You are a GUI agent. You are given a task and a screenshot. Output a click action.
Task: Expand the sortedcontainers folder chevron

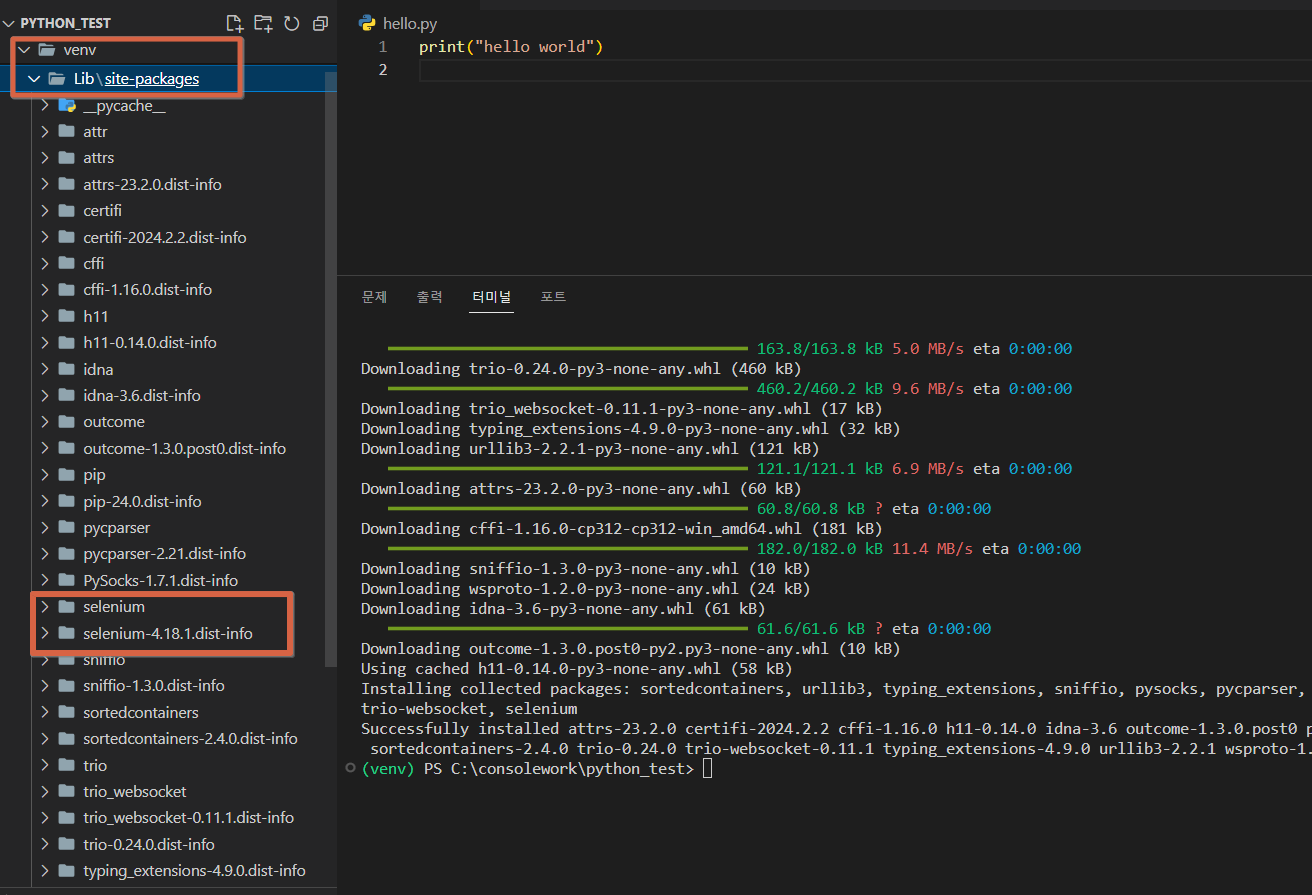pyautogui.click(x=44, y=712)
